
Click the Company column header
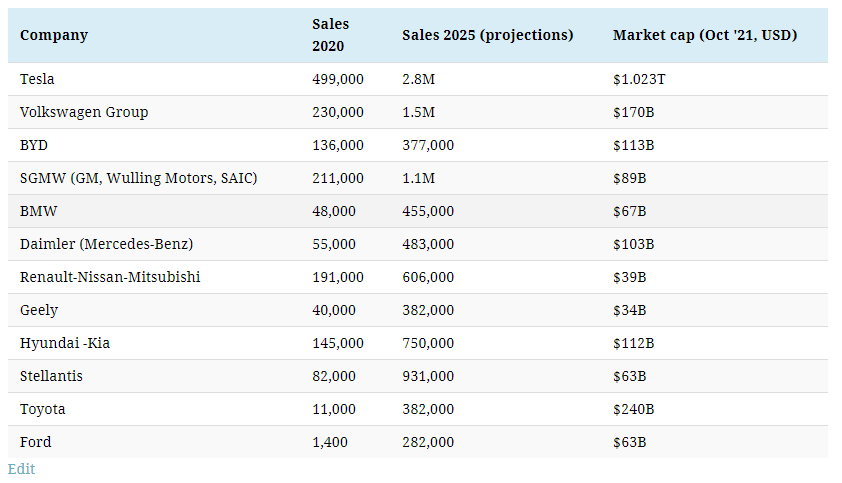click(x=54, y=35)
